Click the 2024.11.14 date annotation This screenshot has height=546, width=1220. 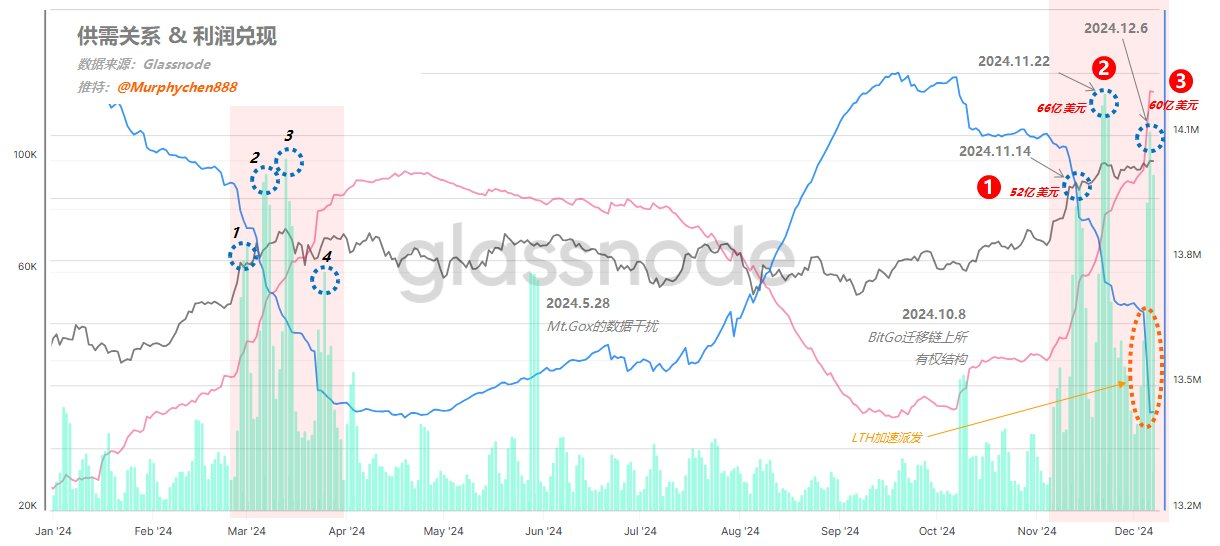[x=994, y=151]
